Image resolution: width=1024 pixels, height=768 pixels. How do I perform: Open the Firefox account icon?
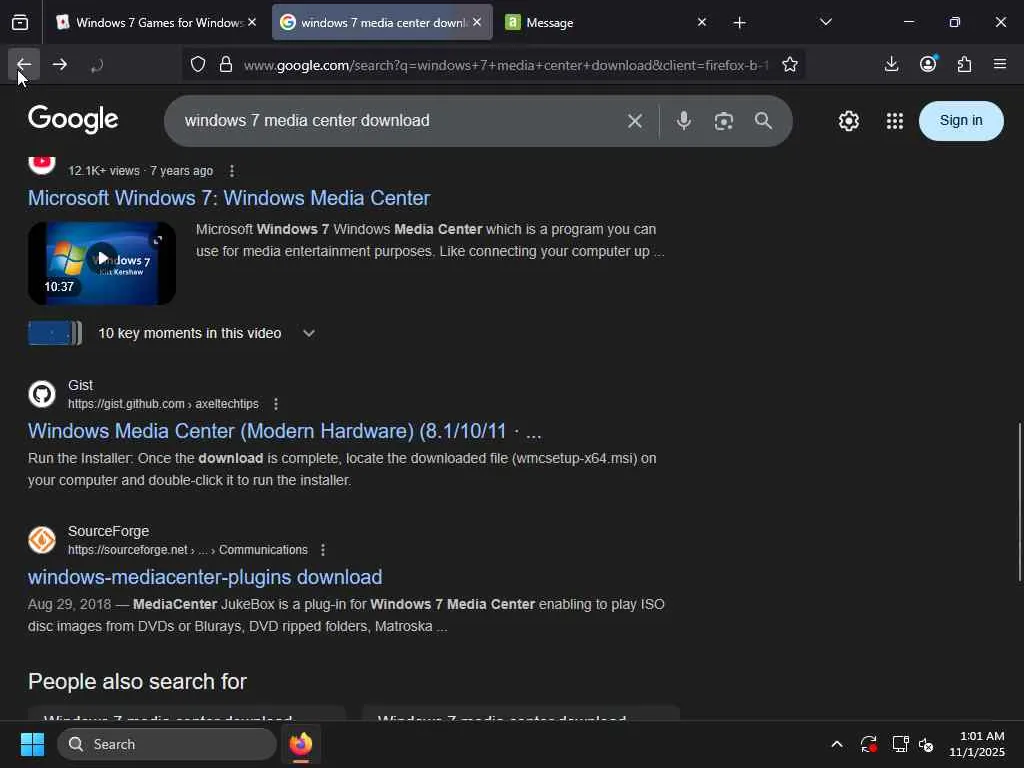pos(928,64)
